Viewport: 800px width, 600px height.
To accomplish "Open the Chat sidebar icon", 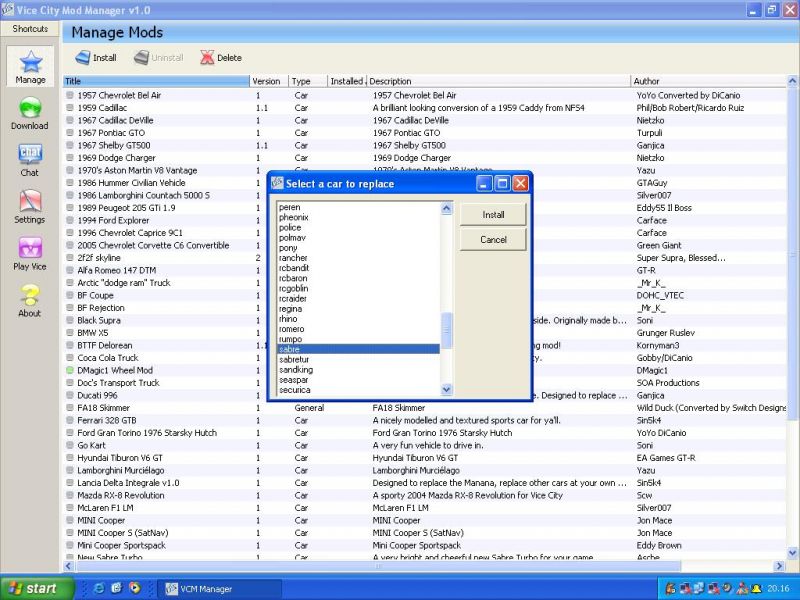I will (x=30, y=159).
